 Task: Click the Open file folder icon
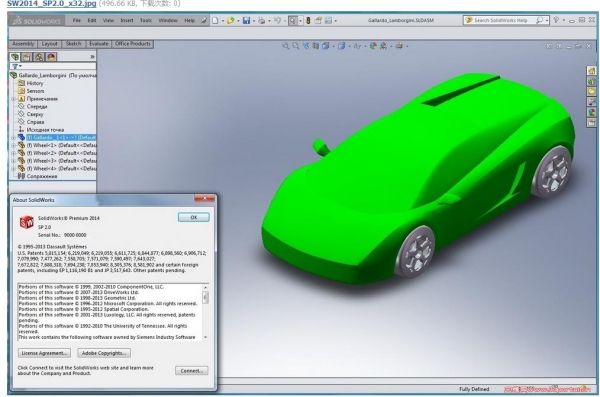pos(230,20)
